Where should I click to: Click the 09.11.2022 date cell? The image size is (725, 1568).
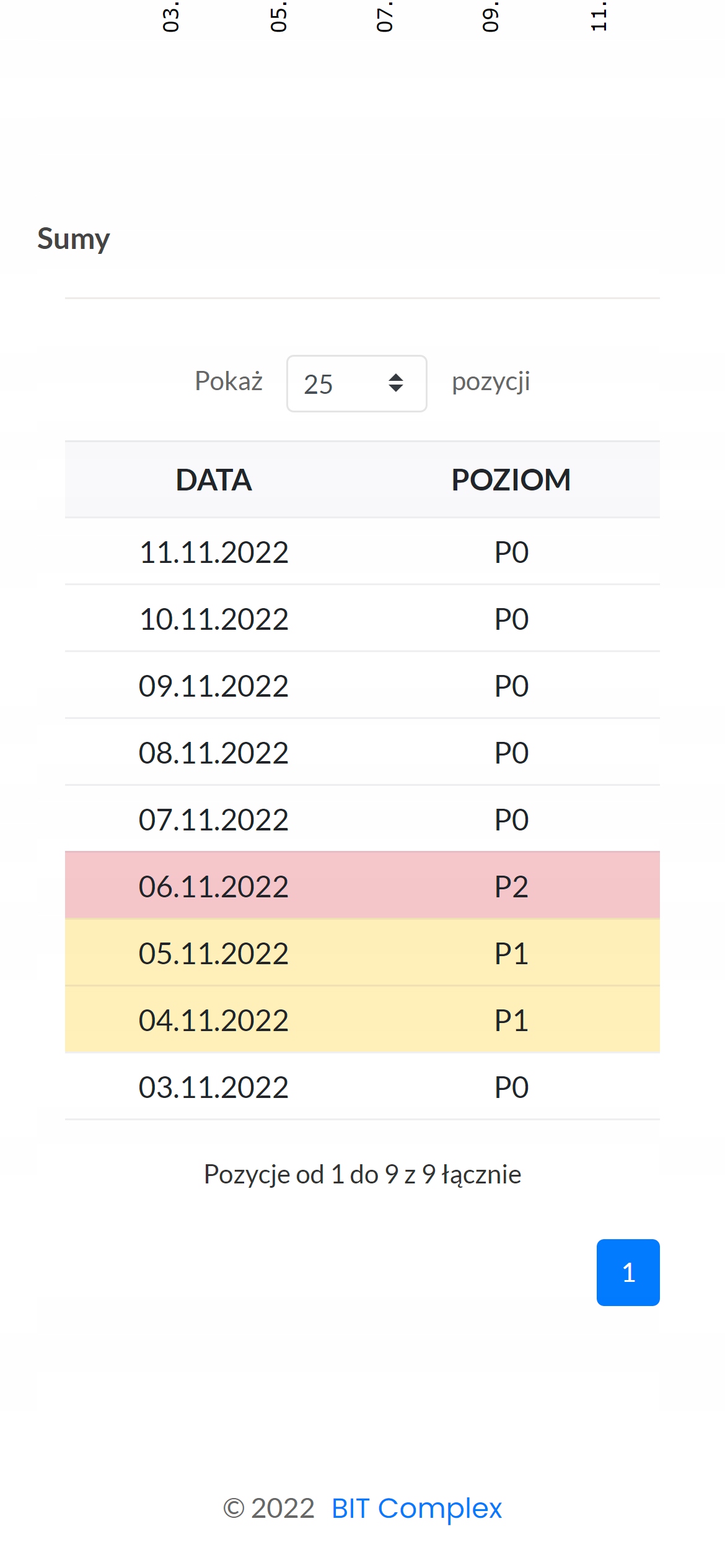(214, 686)
